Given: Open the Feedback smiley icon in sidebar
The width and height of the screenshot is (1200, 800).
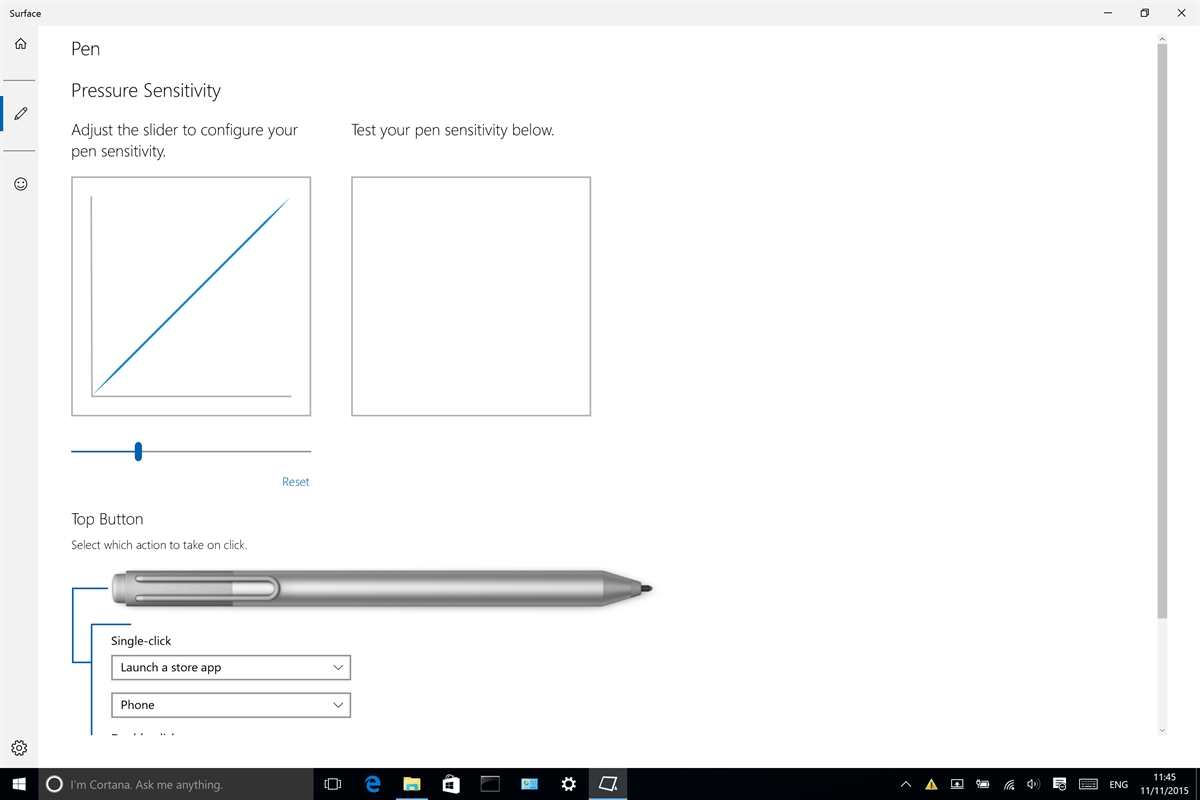Looking at the screenshot, I should [x=20, y=184].
